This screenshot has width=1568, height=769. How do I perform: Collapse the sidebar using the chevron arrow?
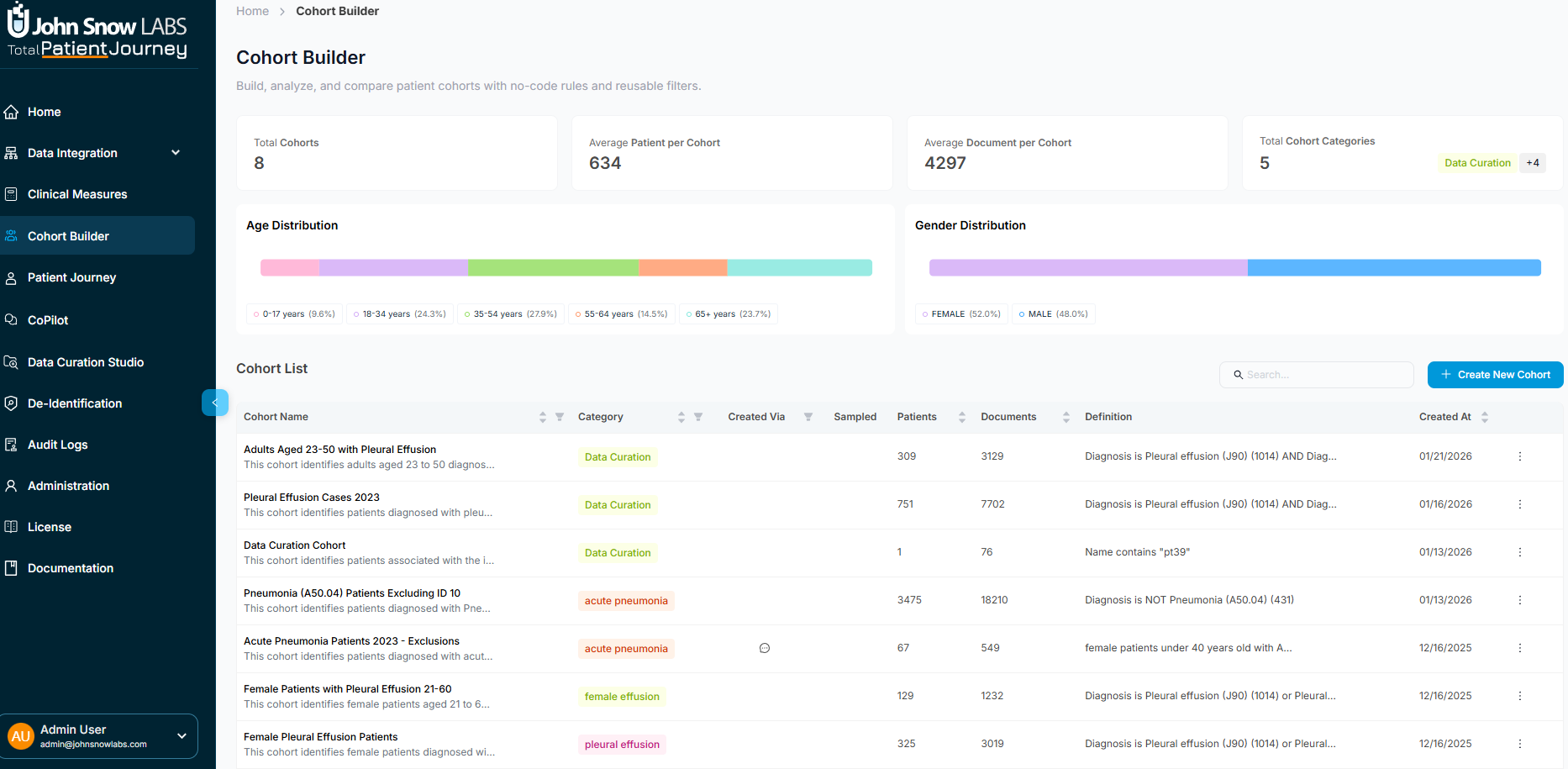[x=215, y=403]
